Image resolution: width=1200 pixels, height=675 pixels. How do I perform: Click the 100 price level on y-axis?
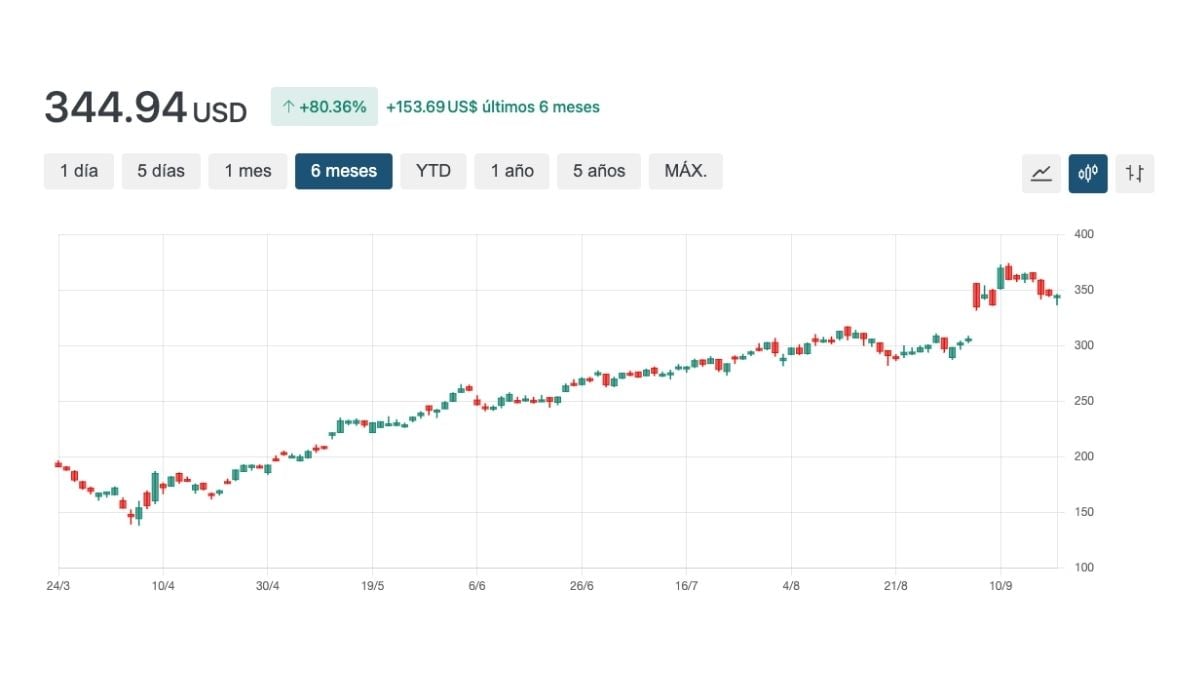pyautogui.click(x=1084, y=568)
